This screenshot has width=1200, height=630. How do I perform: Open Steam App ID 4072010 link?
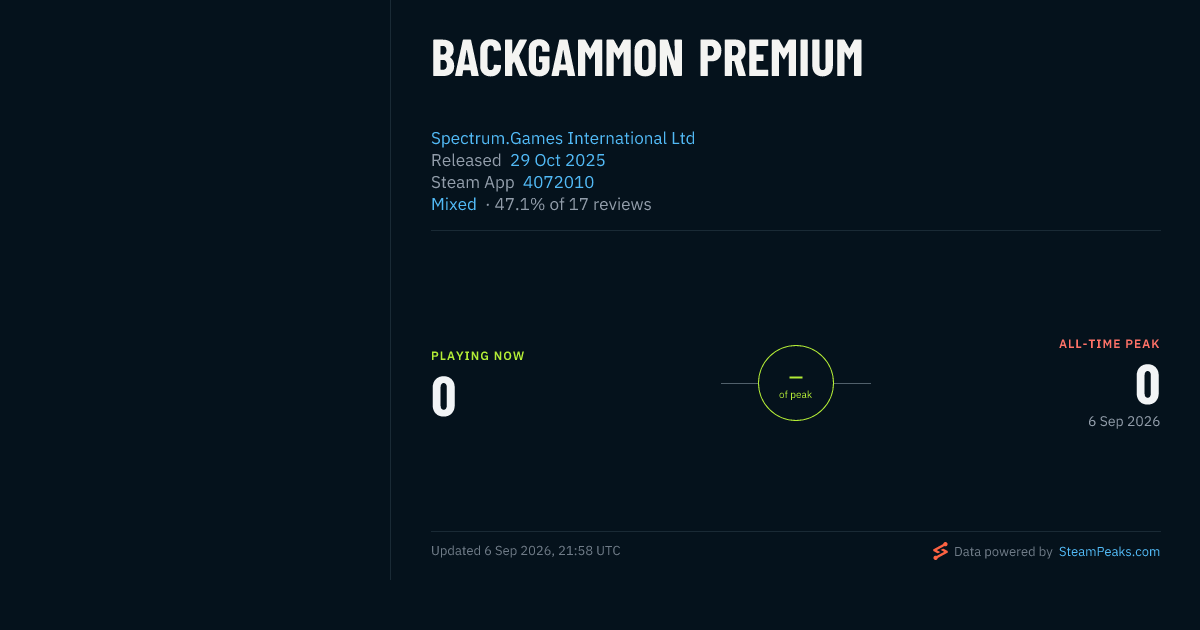pos(559,182)
